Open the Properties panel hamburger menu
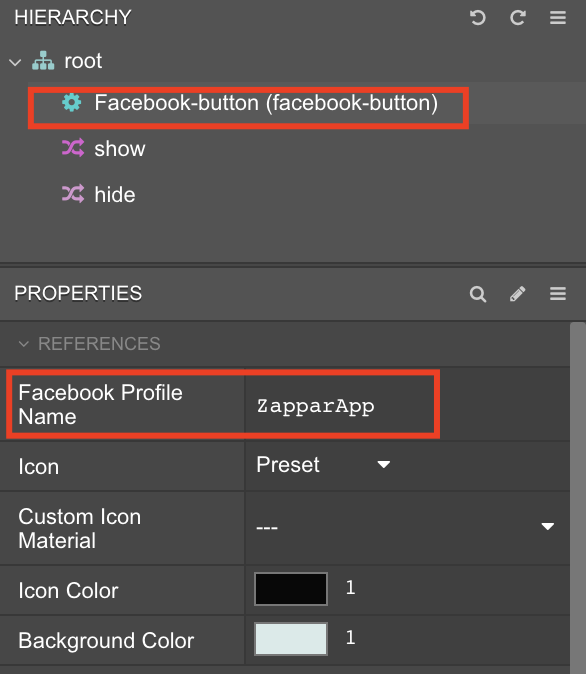Image resolution: width=586 pixels, height=674 pixels. coord(558,294)
